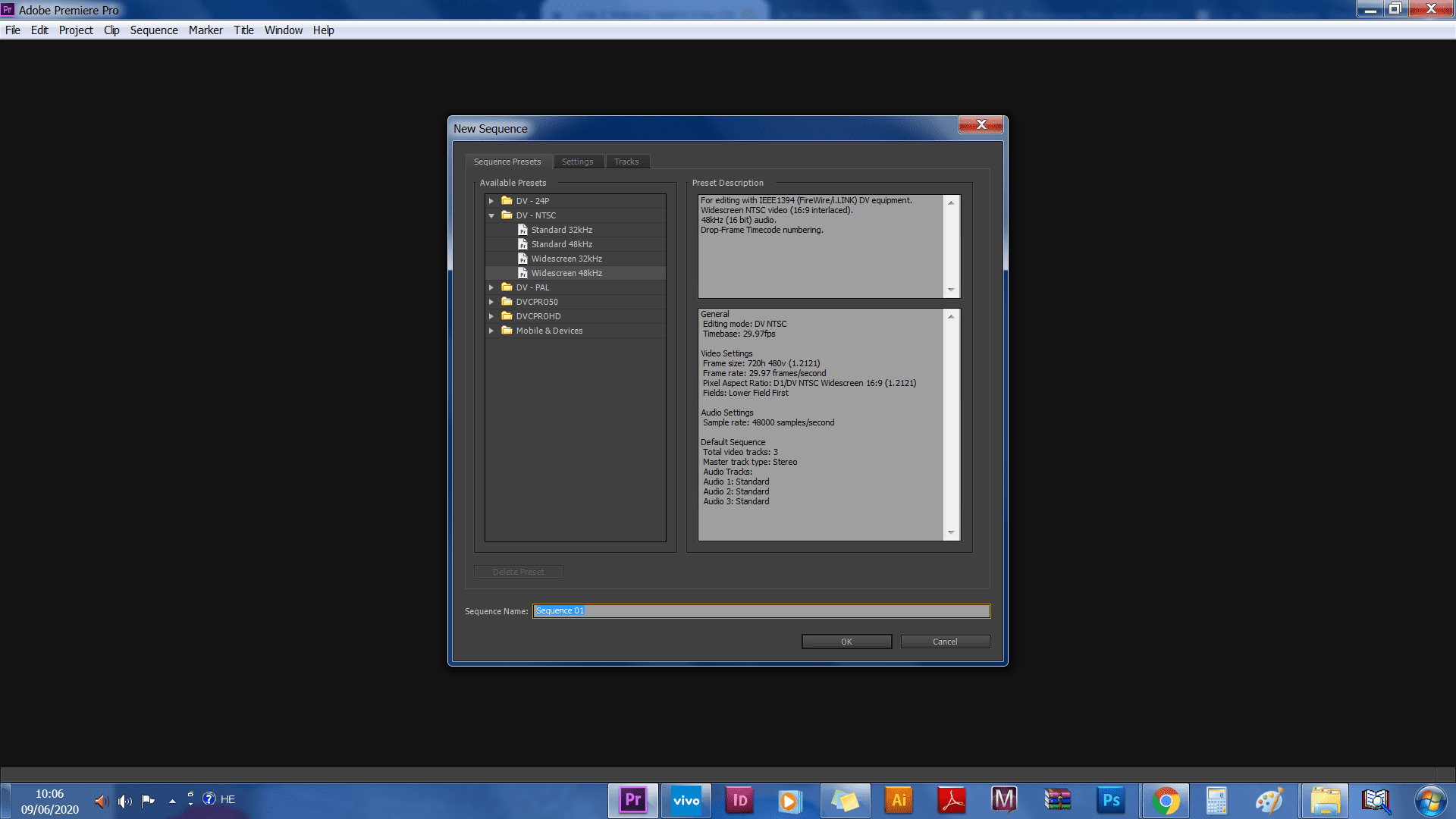The height and width of the screenshot is (819, 1456).
Task: Click the Premiere Pro taskbar icon
Action: [633, 800]
